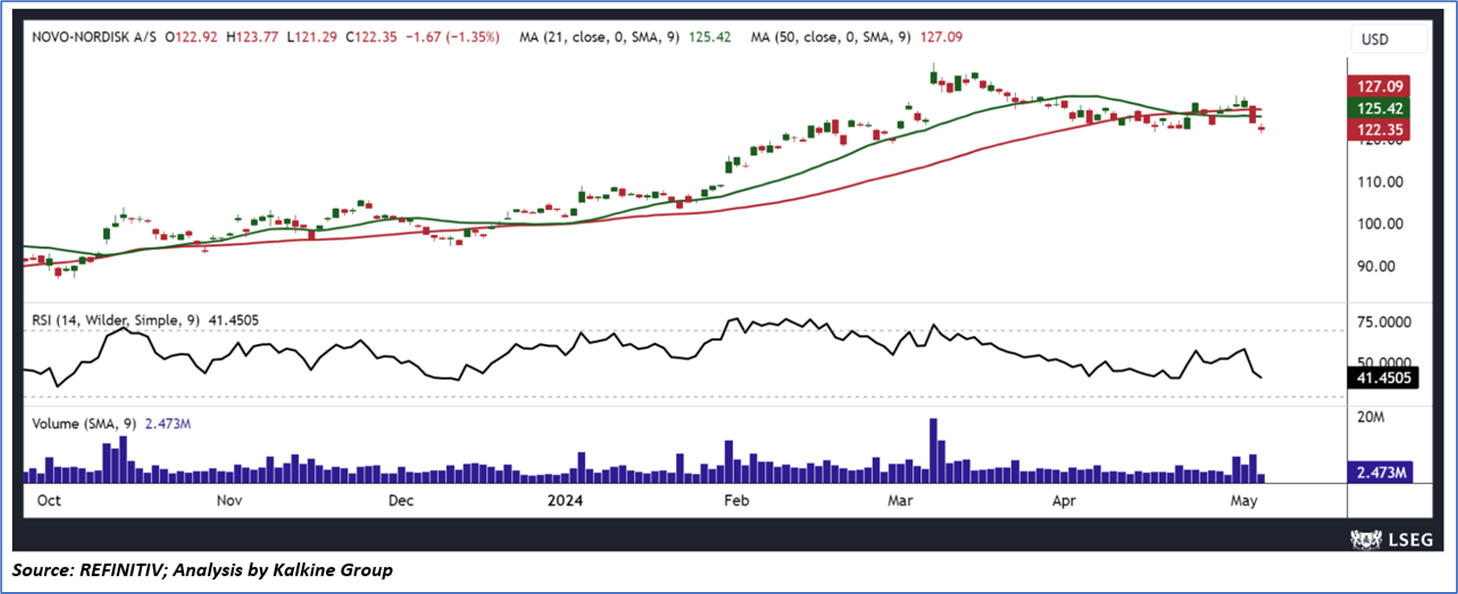1458x594 pixels.
Task: Click the 100.00 price axis label
Action: pyautogui.click(x=1379, y=224)
